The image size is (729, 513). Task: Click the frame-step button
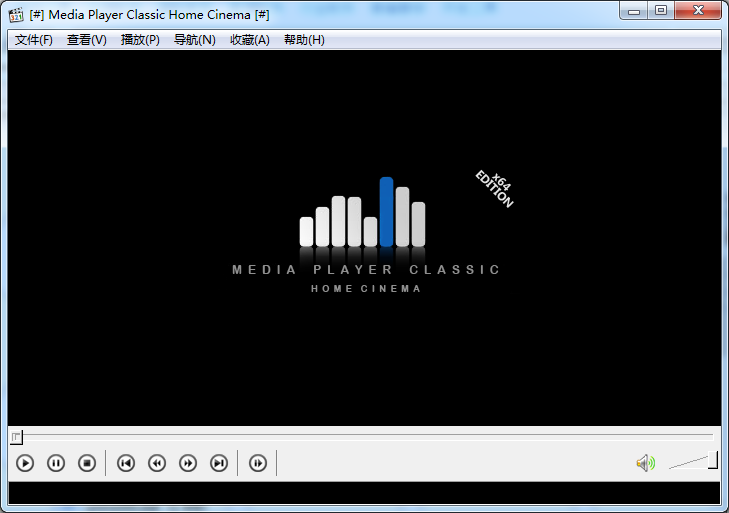click(258, 463)
